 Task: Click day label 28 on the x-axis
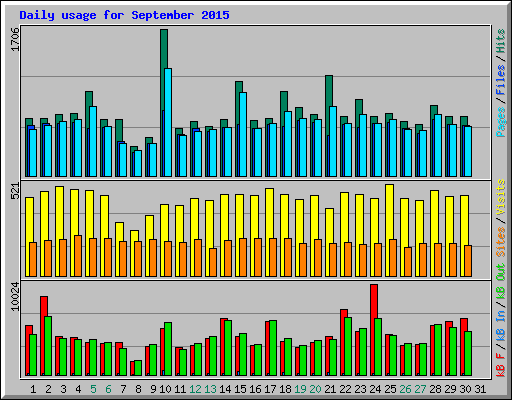[x=435, y=389]
